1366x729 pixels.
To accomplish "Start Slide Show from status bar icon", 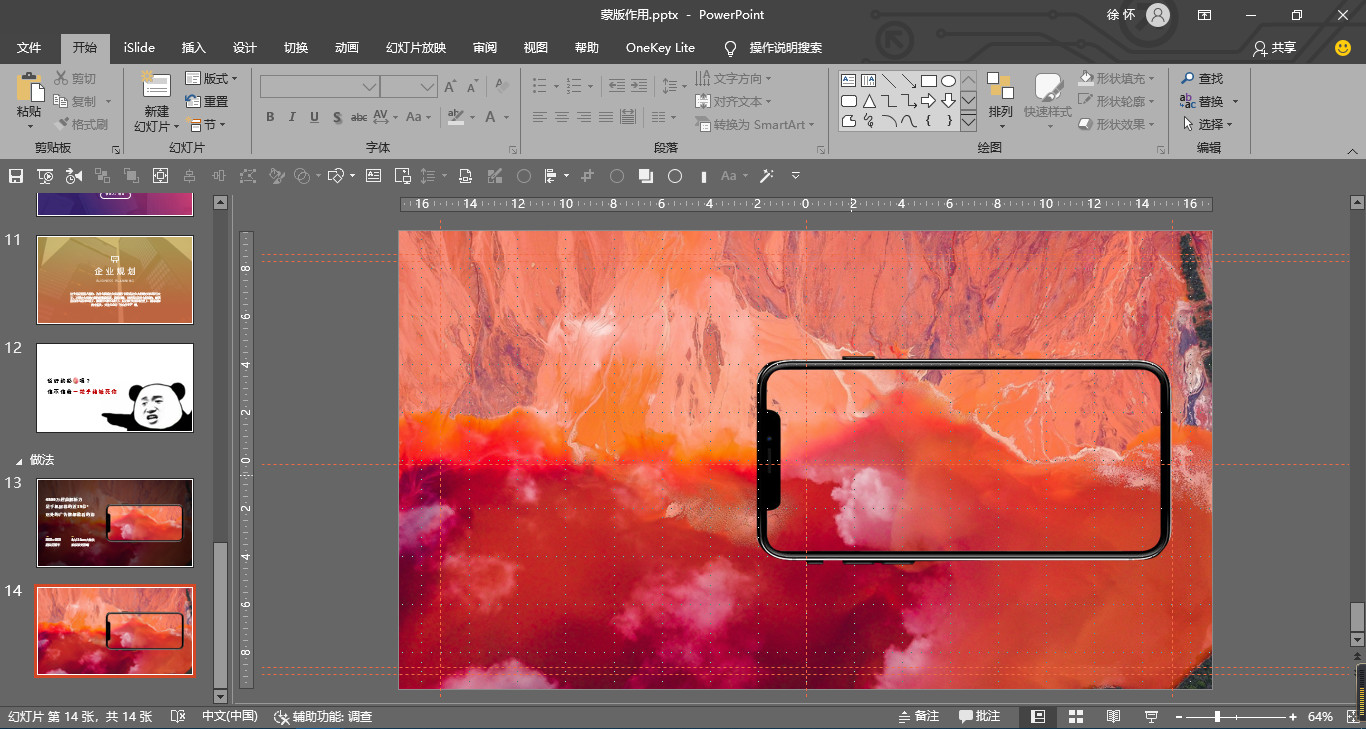I will point(1151,716).
